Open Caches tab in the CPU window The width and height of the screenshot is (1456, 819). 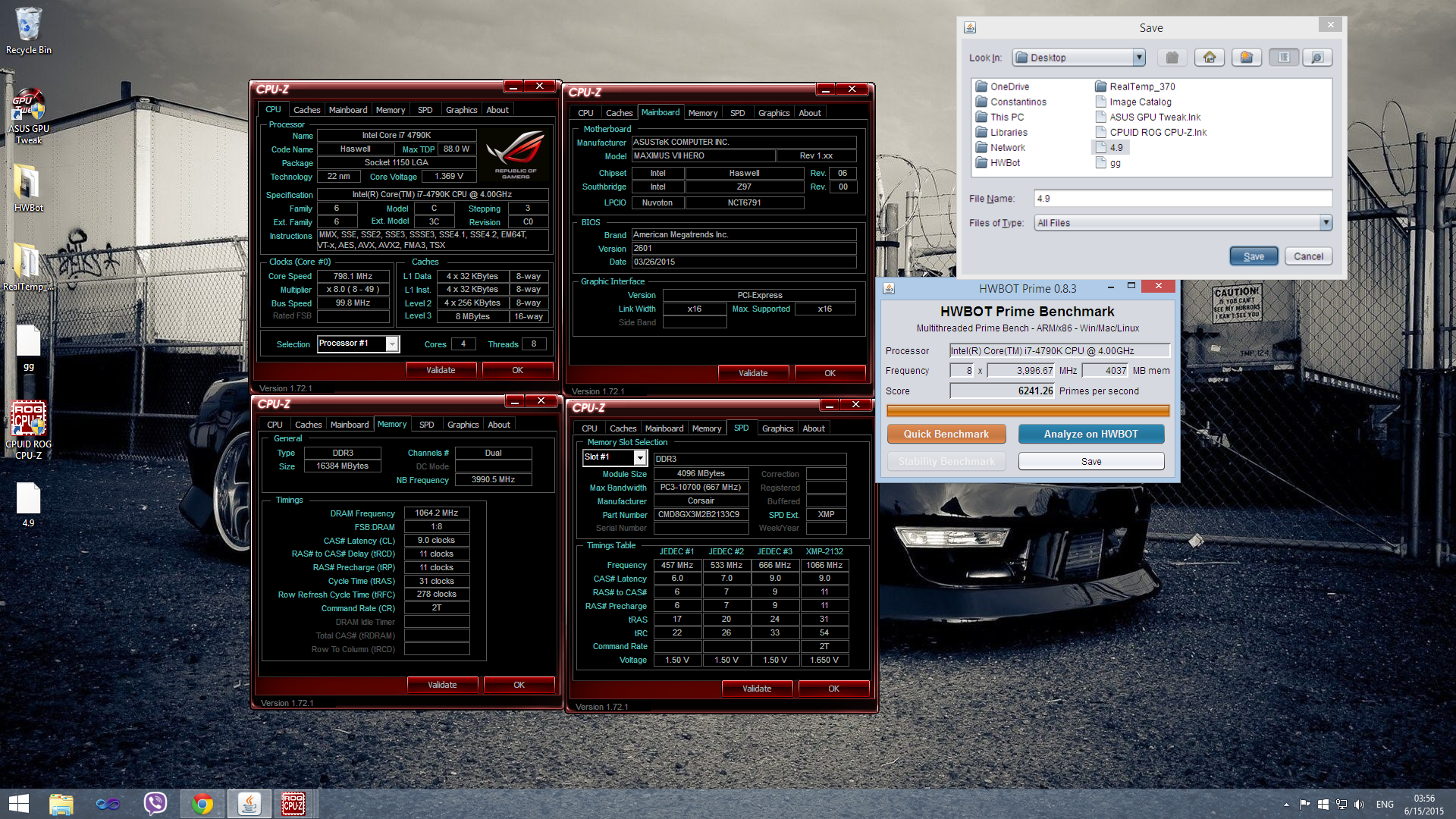click(306, 110)
